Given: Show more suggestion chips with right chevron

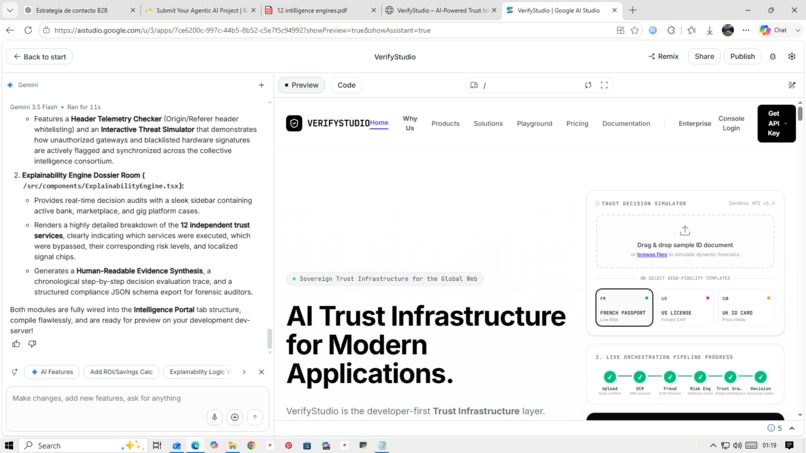Looking at the screenshot, I should point(244,372).
